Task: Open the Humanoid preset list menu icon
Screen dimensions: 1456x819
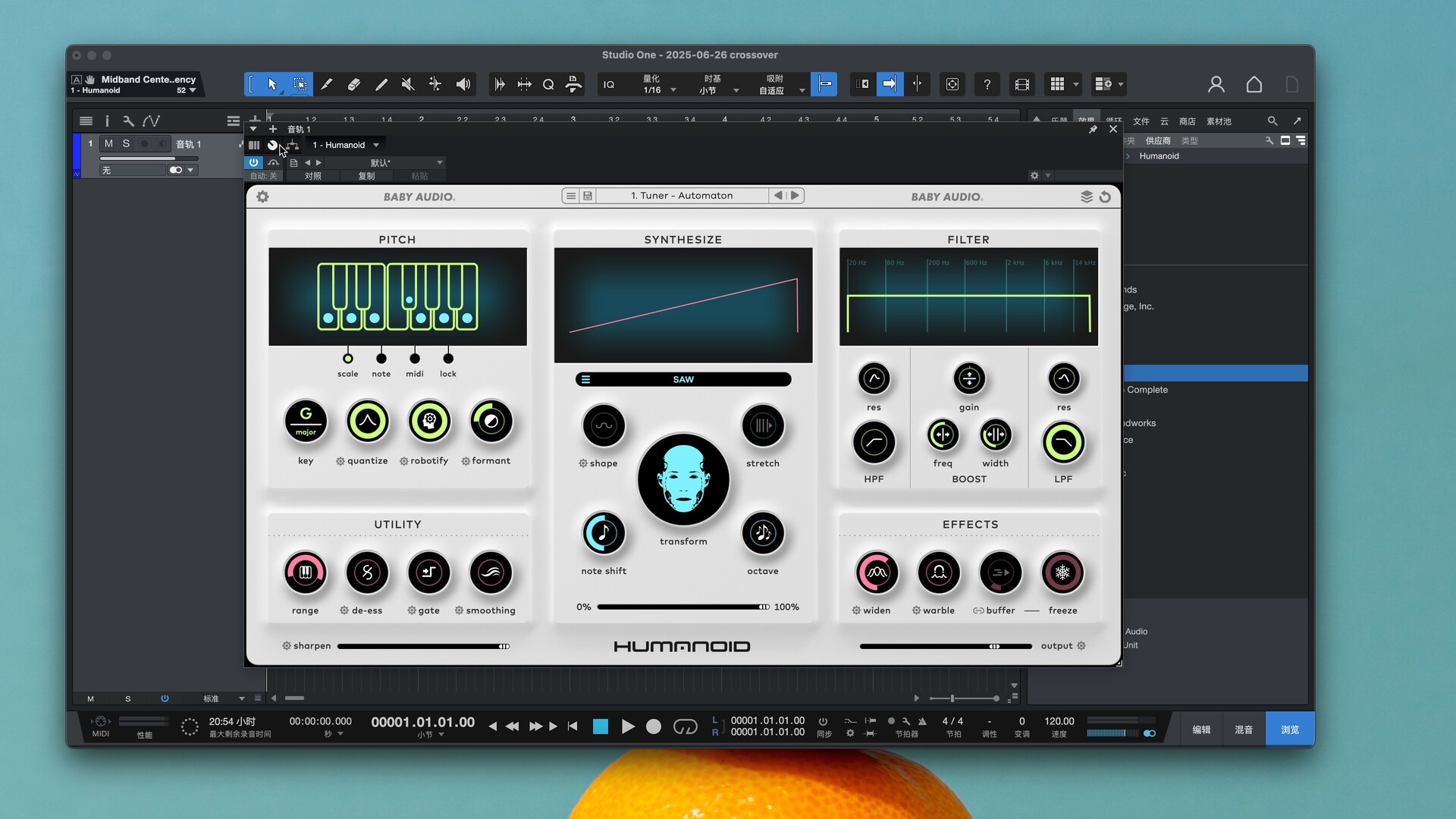Action: [571, 196]
